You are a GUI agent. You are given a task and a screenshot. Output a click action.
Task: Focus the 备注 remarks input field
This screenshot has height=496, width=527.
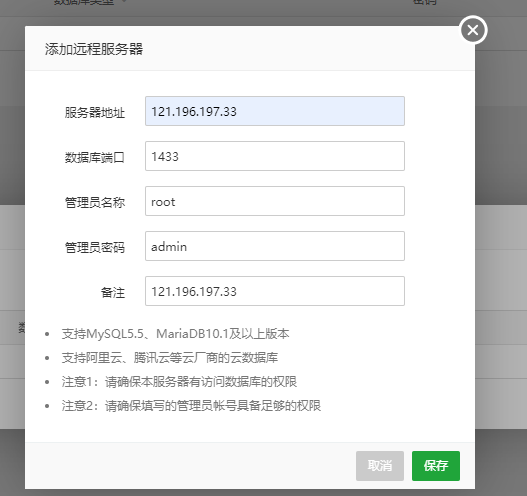tap(275, 291)
